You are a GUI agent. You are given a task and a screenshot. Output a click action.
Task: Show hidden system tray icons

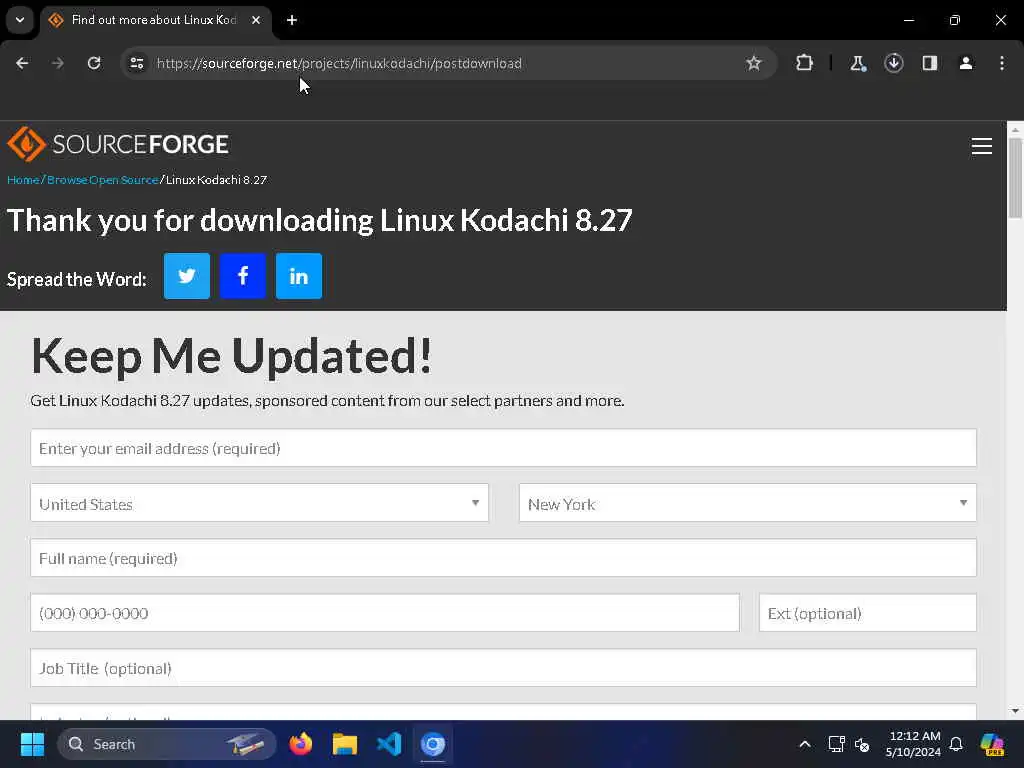tap(805, 744)
